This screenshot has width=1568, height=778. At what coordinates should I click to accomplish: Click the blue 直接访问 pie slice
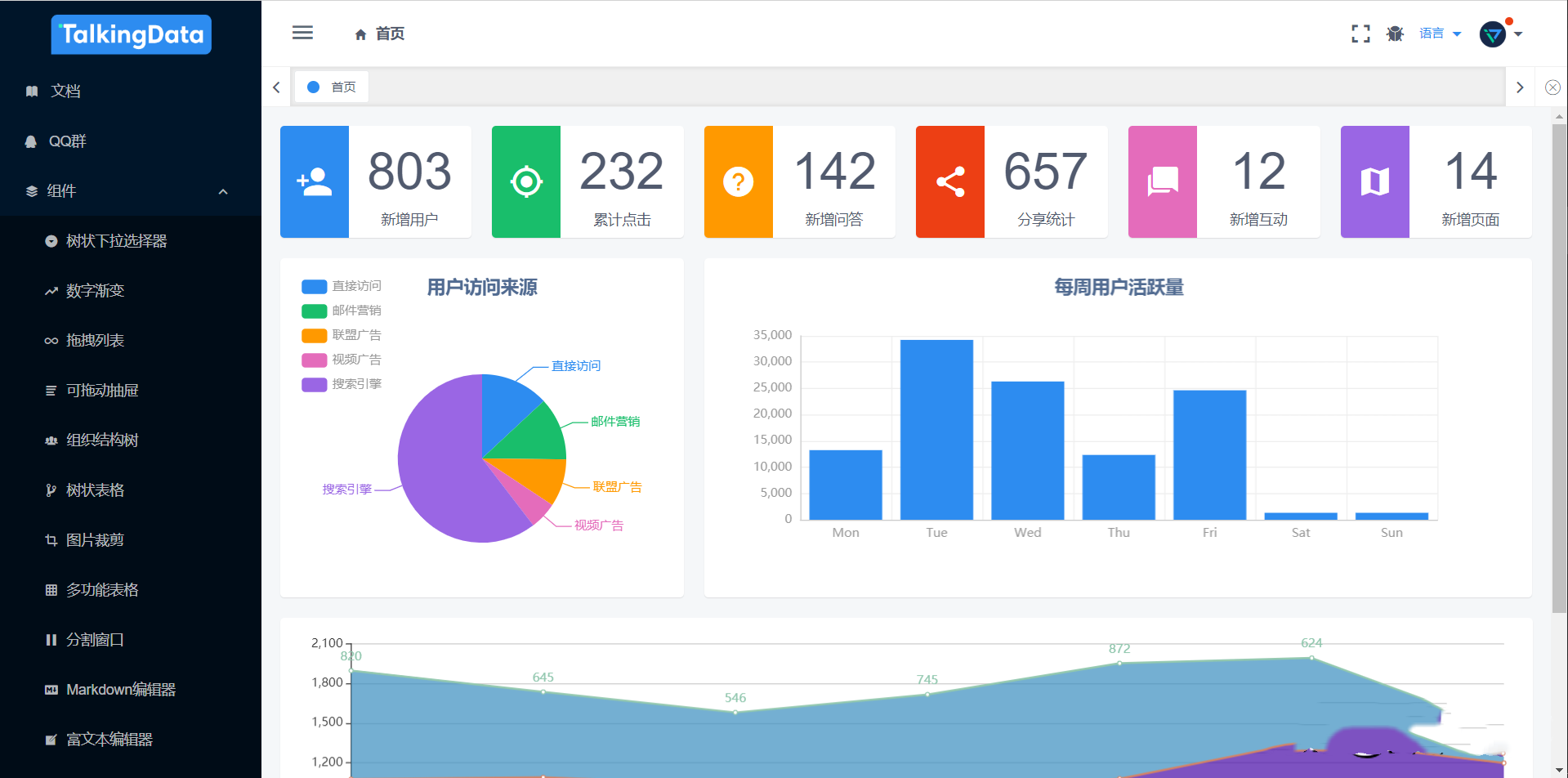tap(503, 409)
